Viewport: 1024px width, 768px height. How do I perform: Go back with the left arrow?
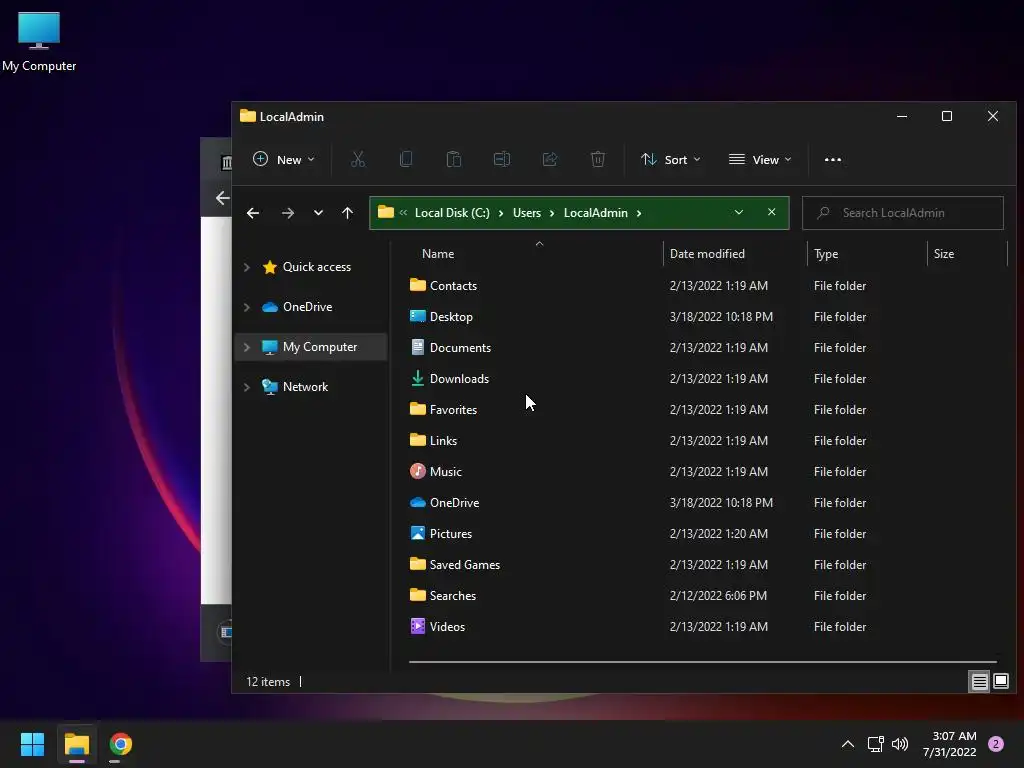pyautogui.click(x=253, y=213)
